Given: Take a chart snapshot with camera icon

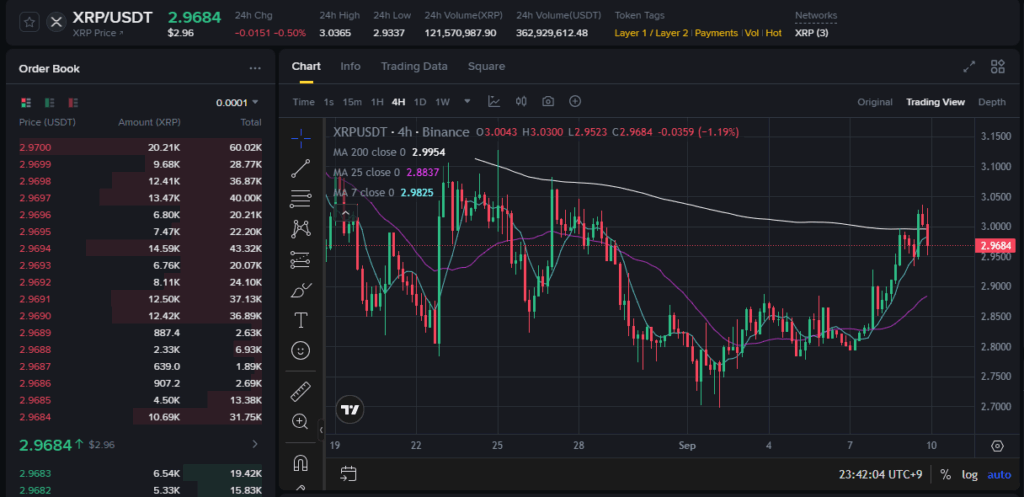Looking at the screenshot, I should 548,101.
